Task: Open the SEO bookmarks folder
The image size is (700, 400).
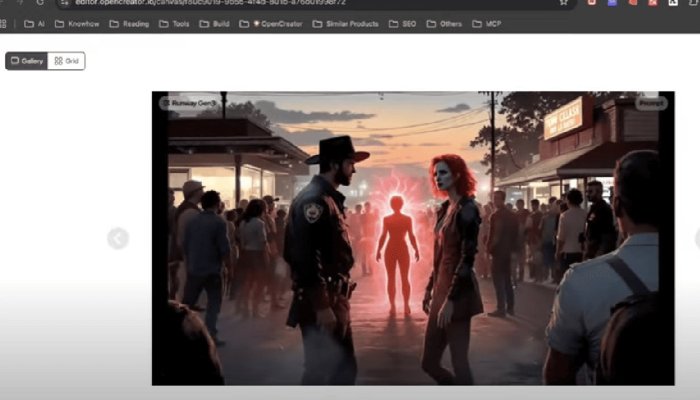Action: [x=402, y=24]
